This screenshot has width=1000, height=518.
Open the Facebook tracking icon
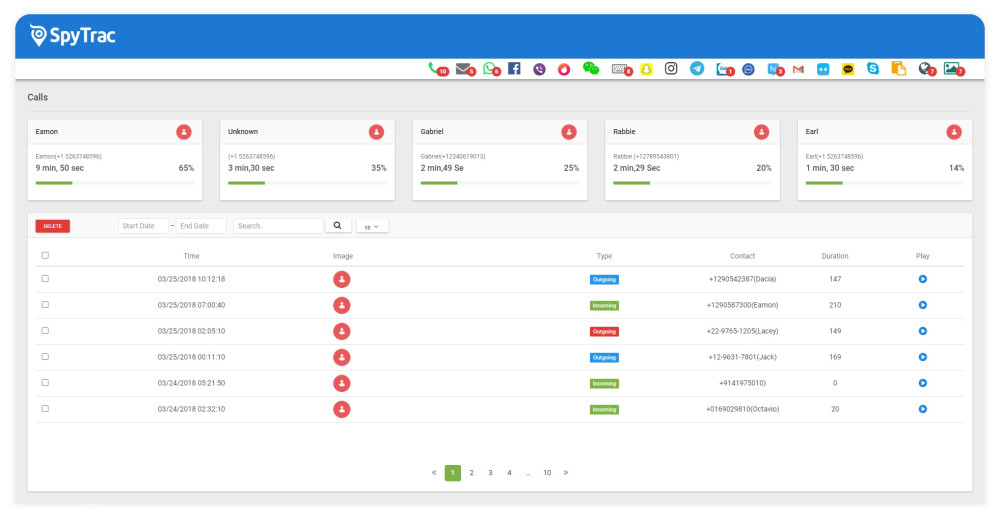(x=514, y=69)
